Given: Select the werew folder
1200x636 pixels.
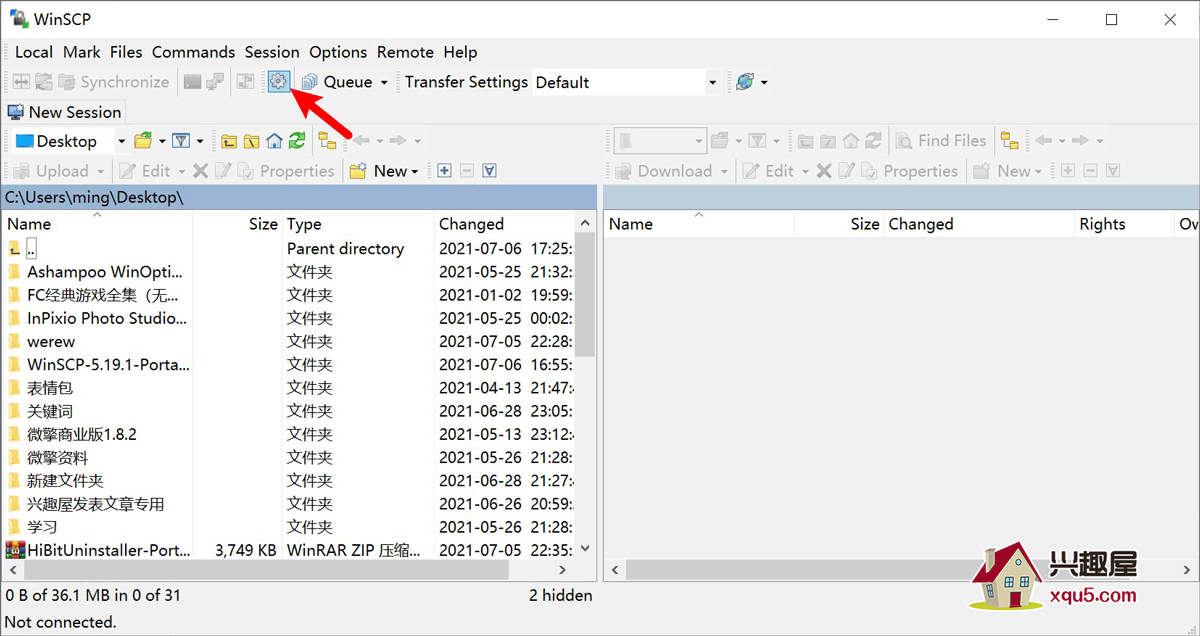Looking at the screenshot, I should [x=51, y=341].
